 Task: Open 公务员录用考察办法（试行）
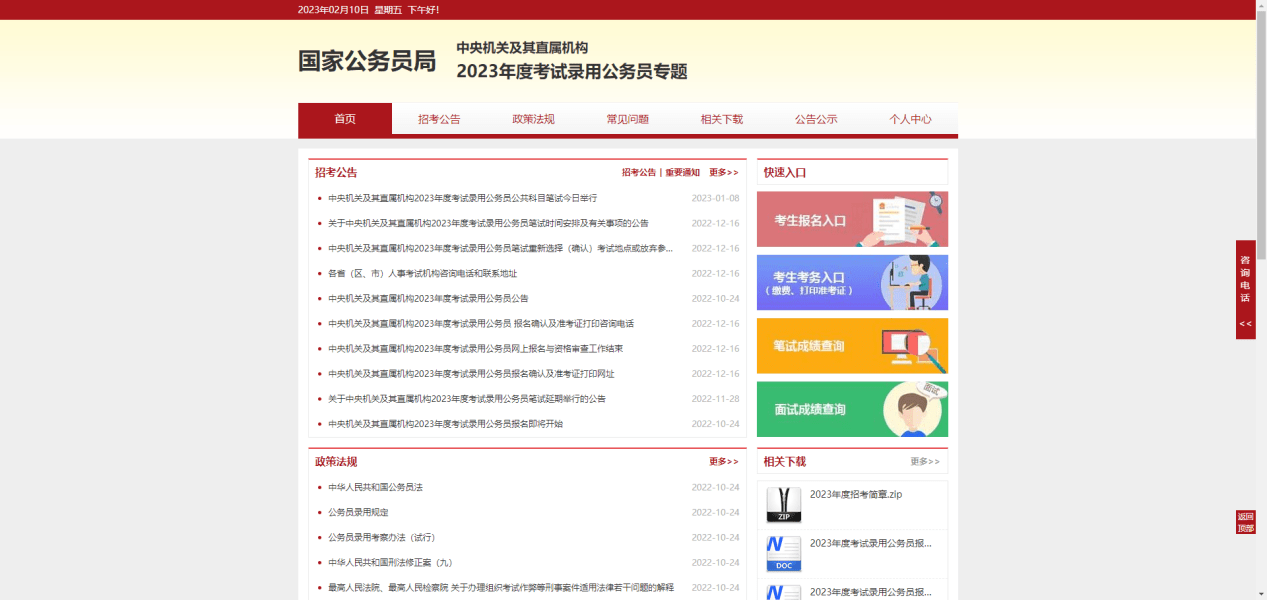coord(382,537)
